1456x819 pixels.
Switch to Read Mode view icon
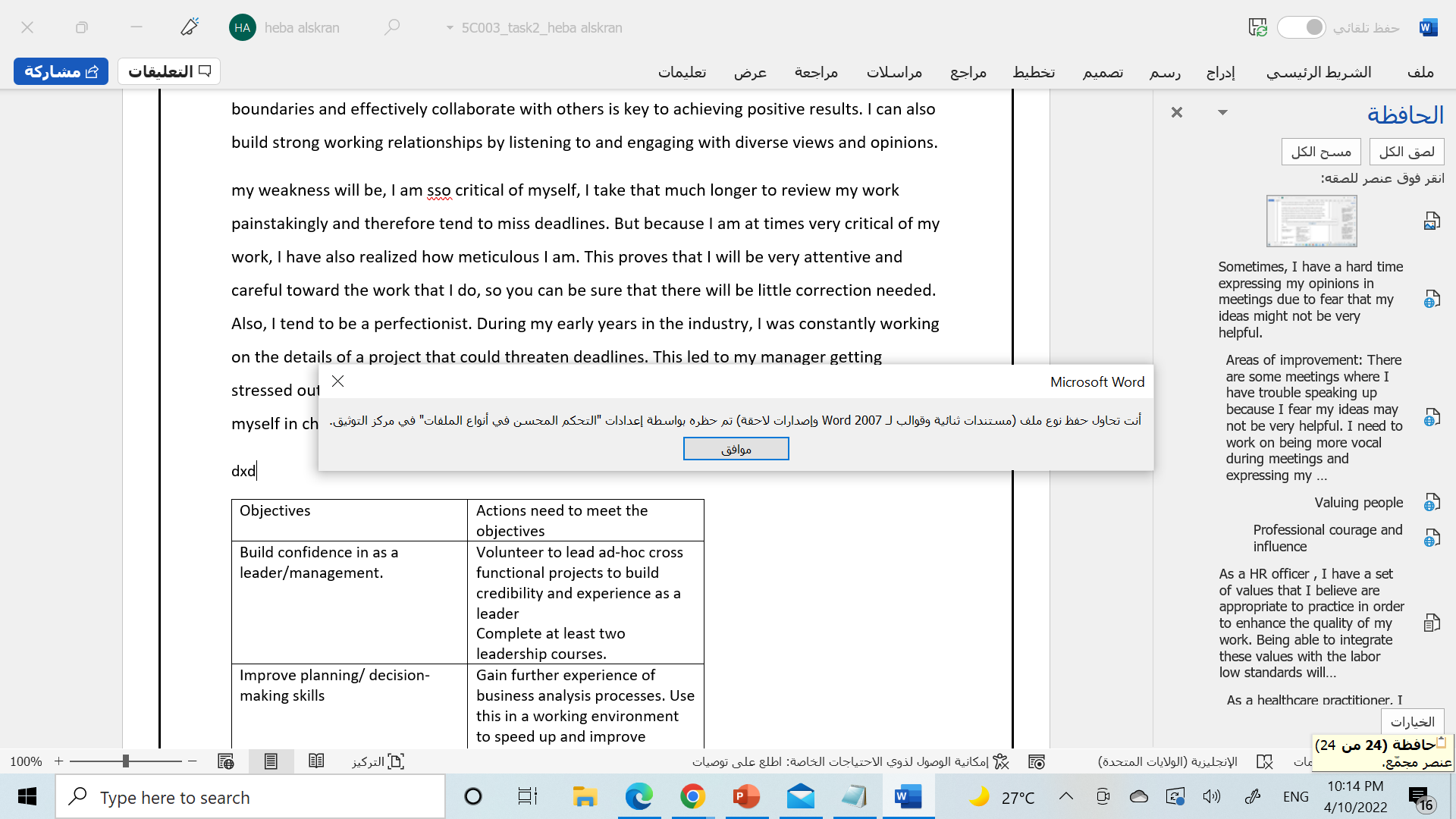pyautogui.click(x=316, y=761)
